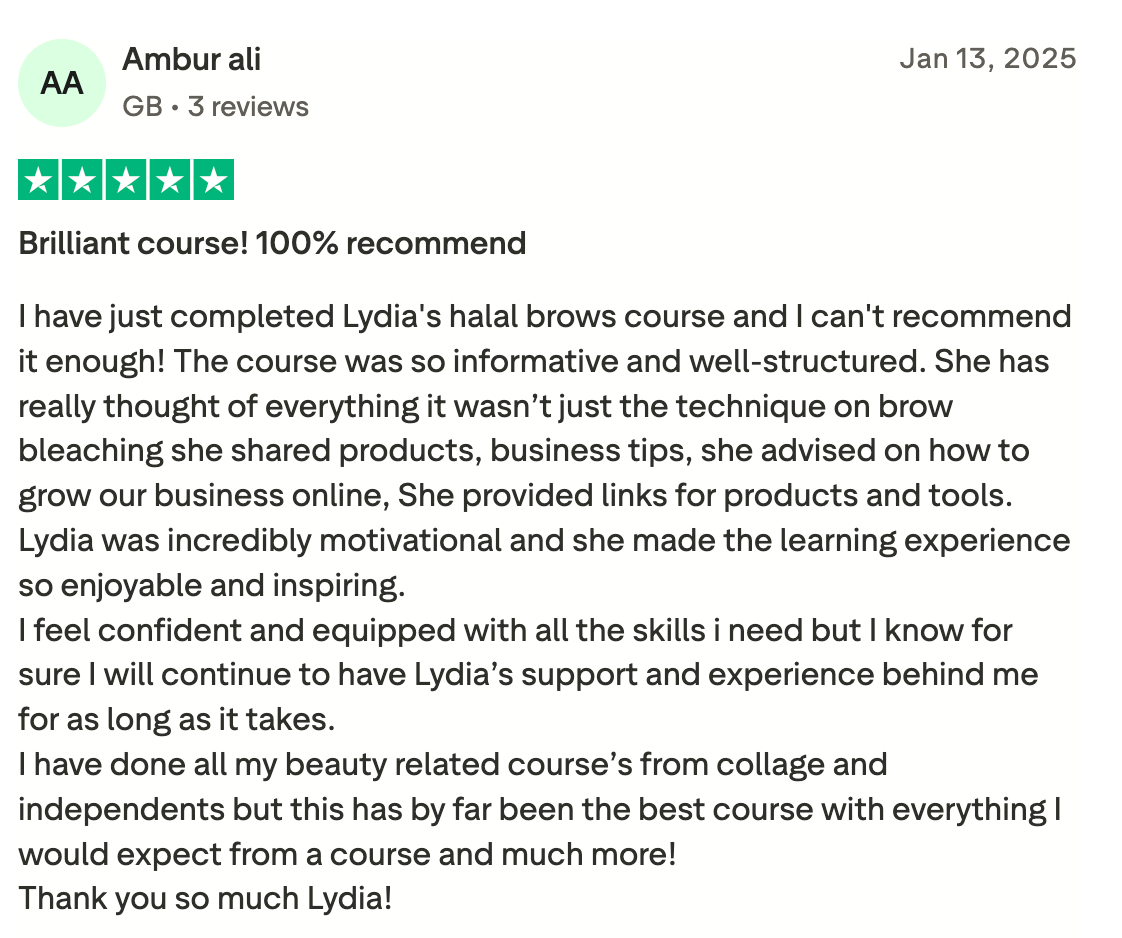Click the line 'so enjoyable and inspiring.'
Viewport: 1122px width, 938px height.
point(212,586)
